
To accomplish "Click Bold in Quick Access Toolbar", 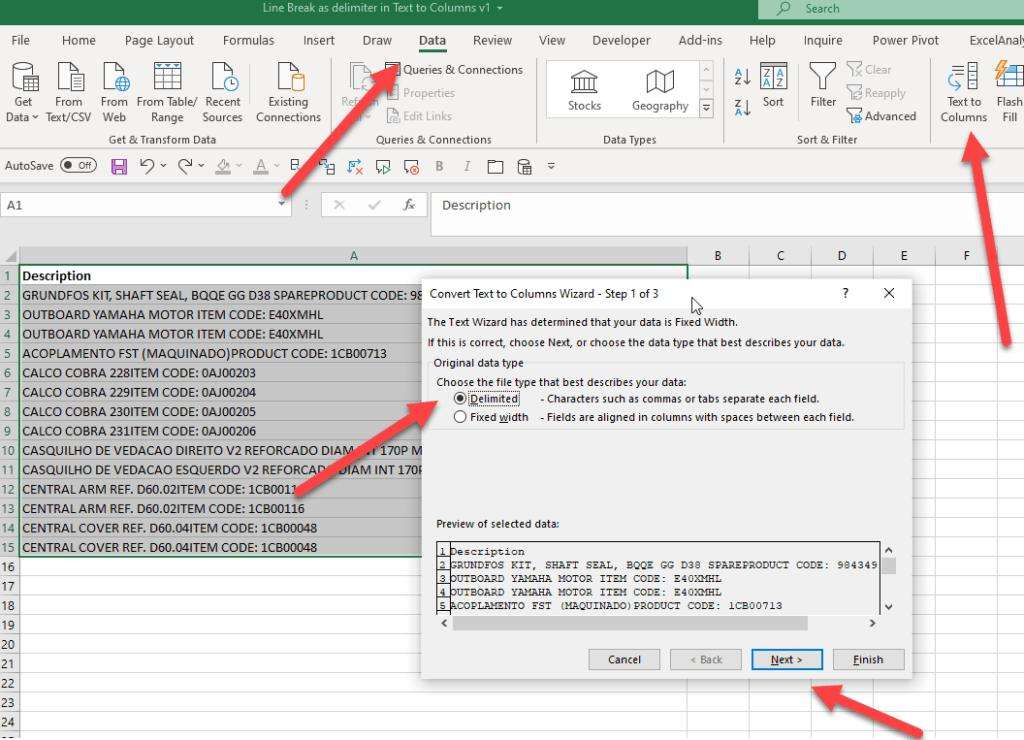I will point(439,167).
